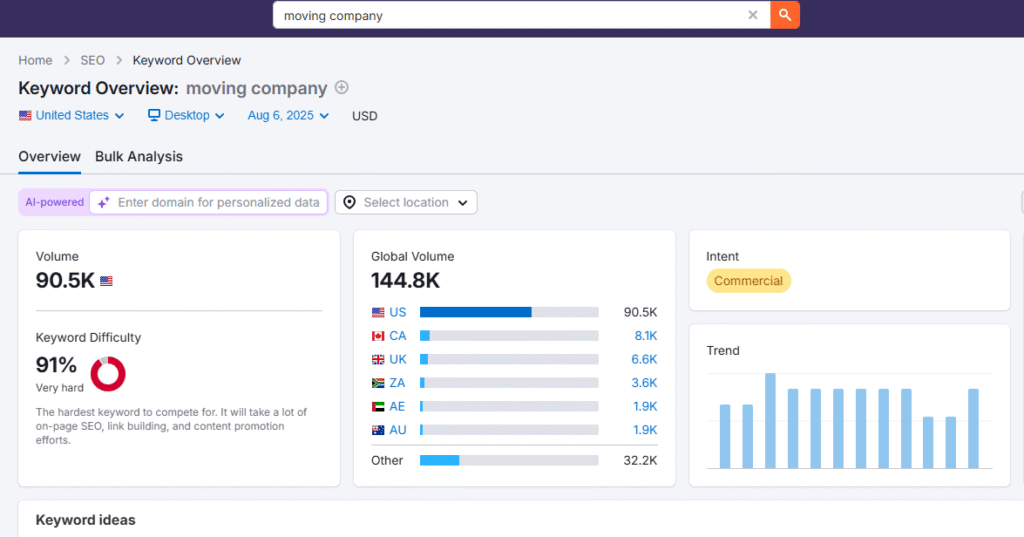
Task: Open the Select location dropdown
Action: click(x=406, y=203)
